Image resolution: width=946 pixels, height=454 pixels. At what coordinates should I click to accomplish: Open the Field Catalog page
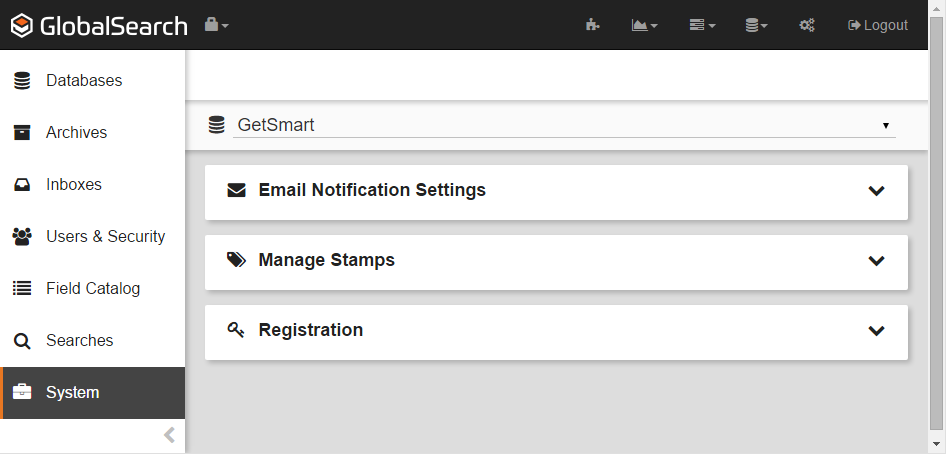(93, 289)
